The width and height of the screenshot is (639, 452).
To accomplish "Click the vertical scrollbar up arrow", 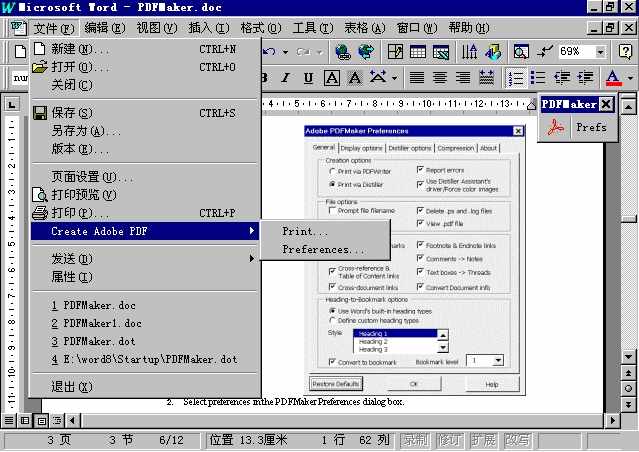I will point(628,107).
